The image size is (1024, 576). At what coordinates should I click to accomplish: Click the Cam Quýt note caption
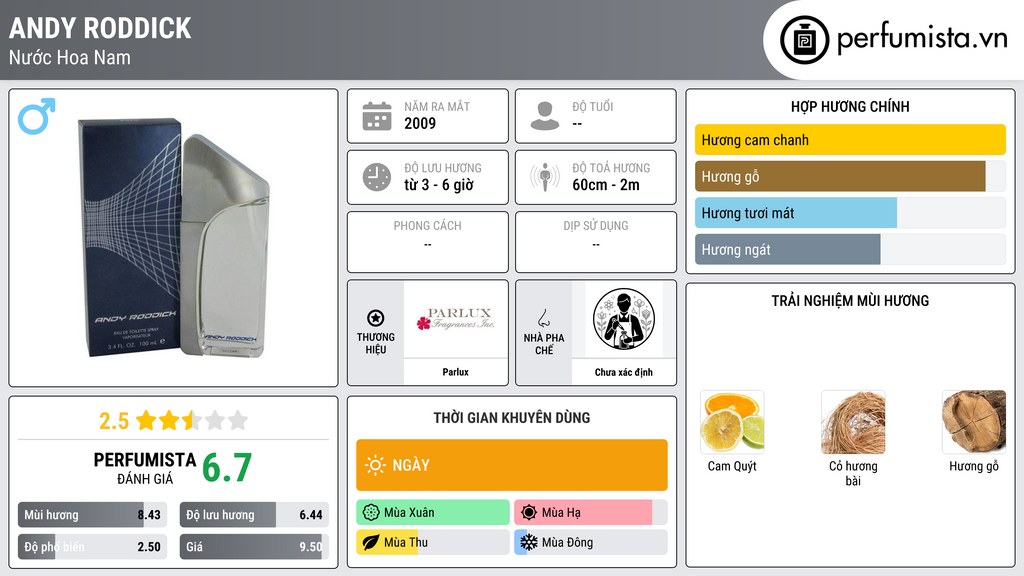click(x=732, y=466)
